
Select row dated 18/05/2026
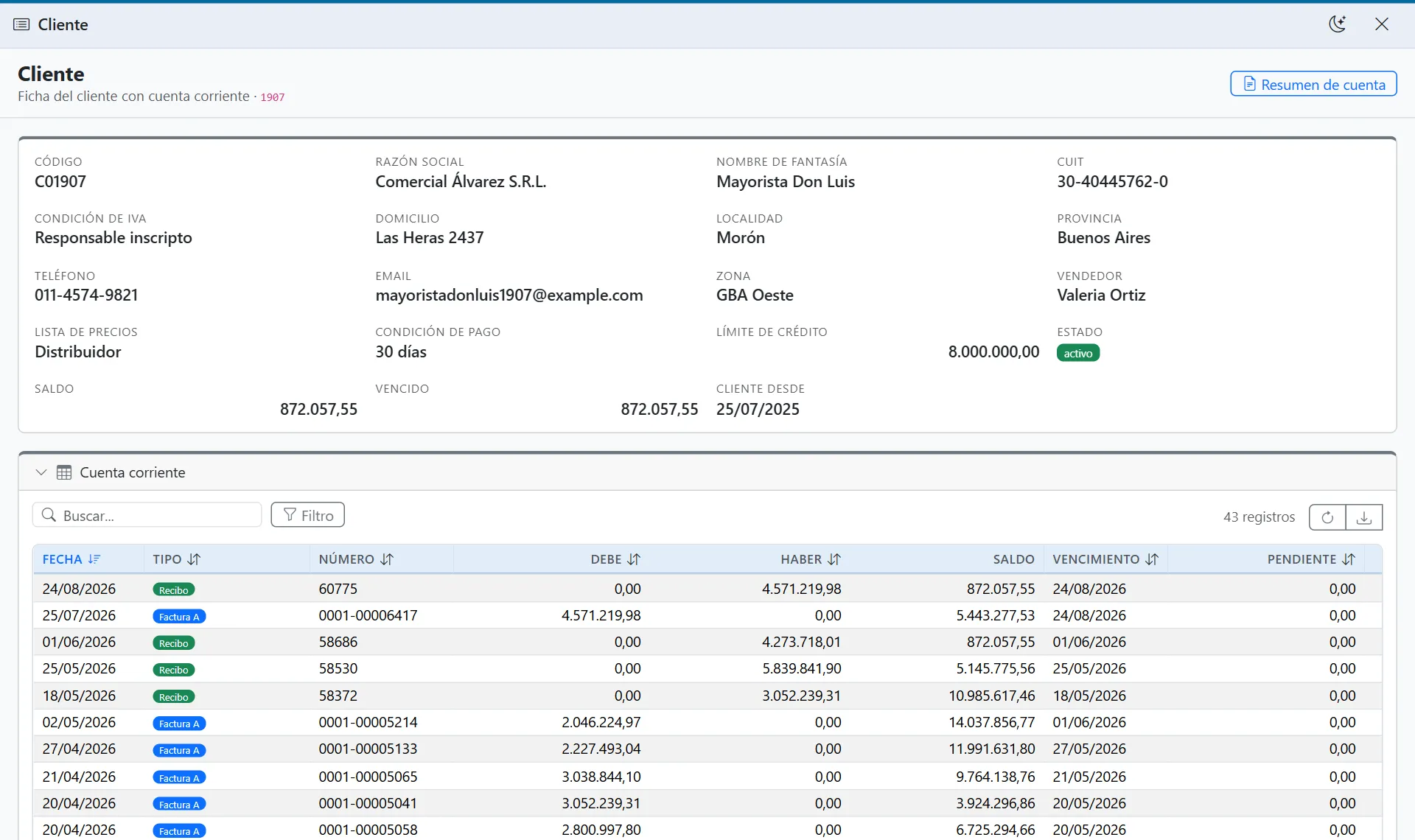707,696
